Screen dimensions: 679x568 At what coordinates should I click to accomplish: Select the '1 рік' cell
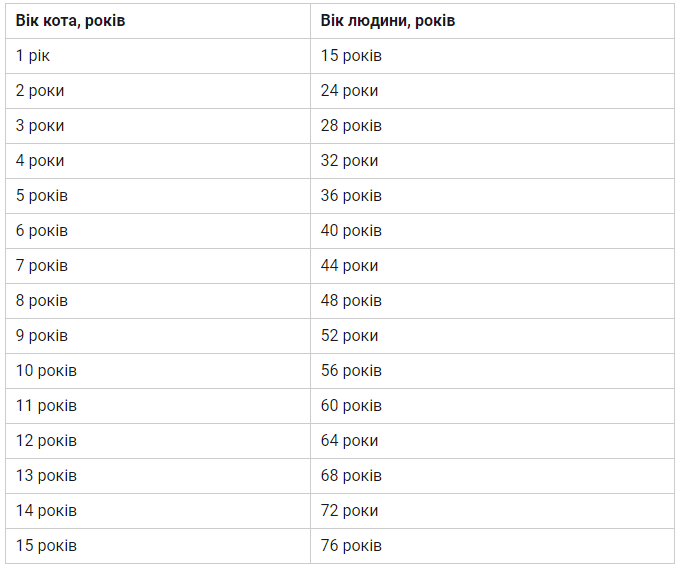[x=33, y=56]
